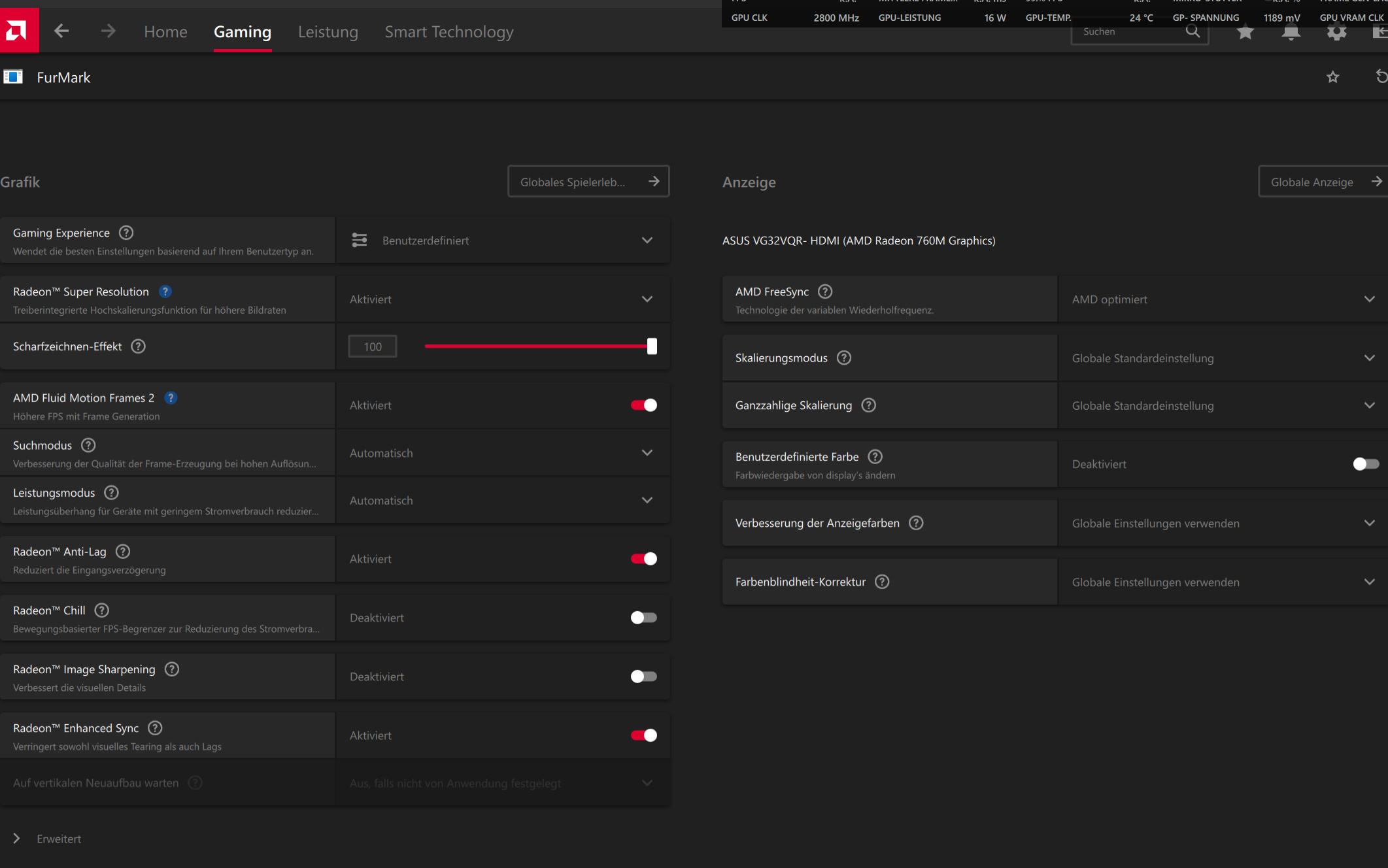
Task: Open notifications bell icon
Action: [x=1291, y=33]
